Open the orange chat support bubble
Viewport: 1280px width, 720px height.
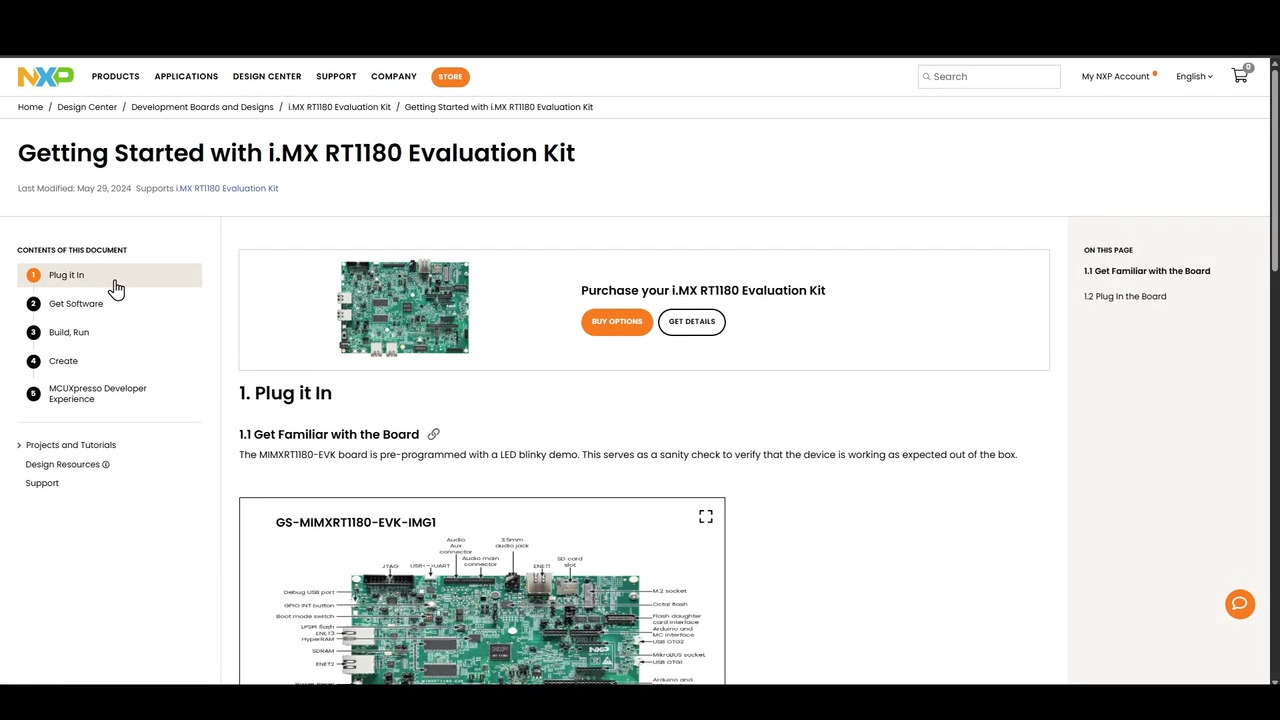(x=1240, y=603)
